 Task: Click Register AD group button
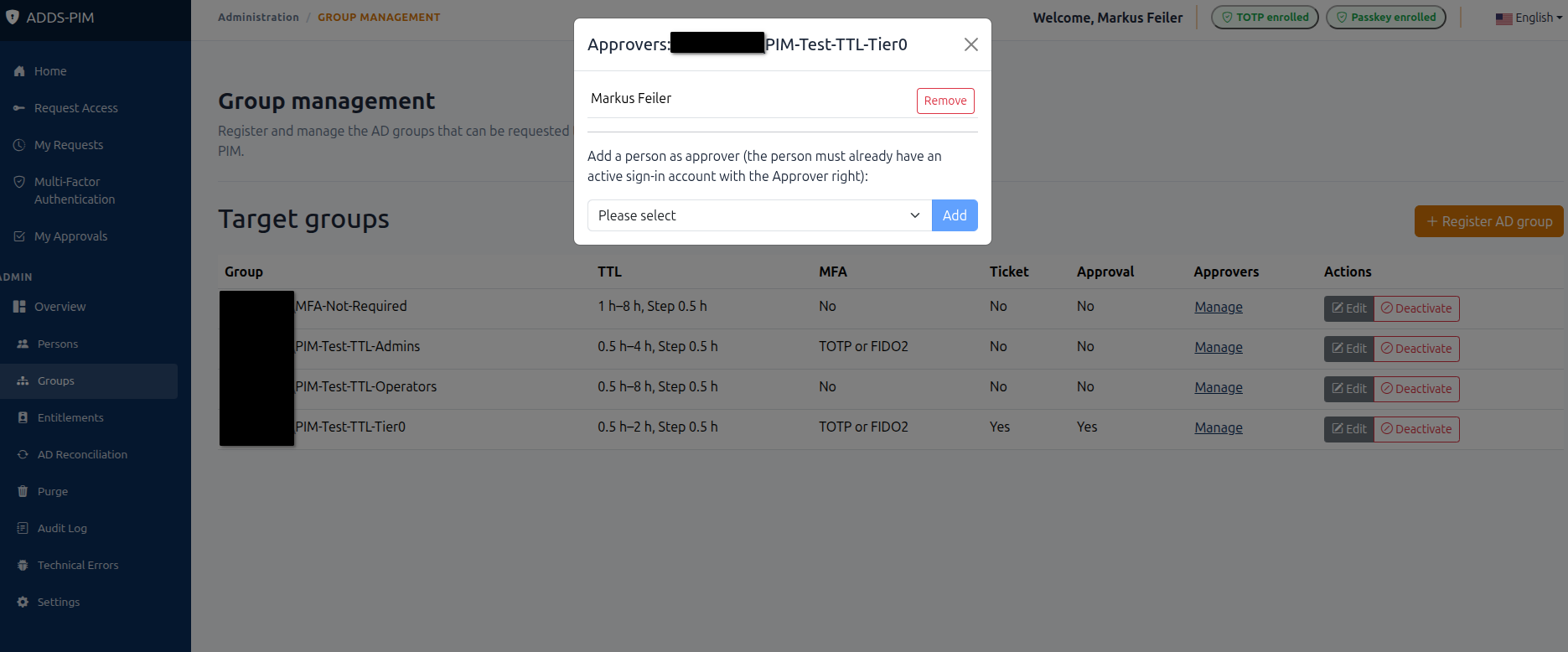(x=1489, y=221)
